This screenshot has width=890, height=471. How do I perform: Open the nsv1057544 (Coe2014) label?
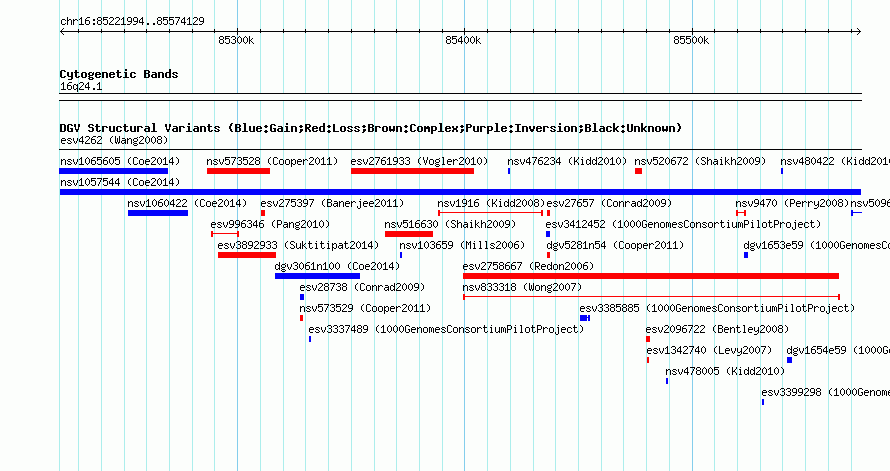pos(120,182)
